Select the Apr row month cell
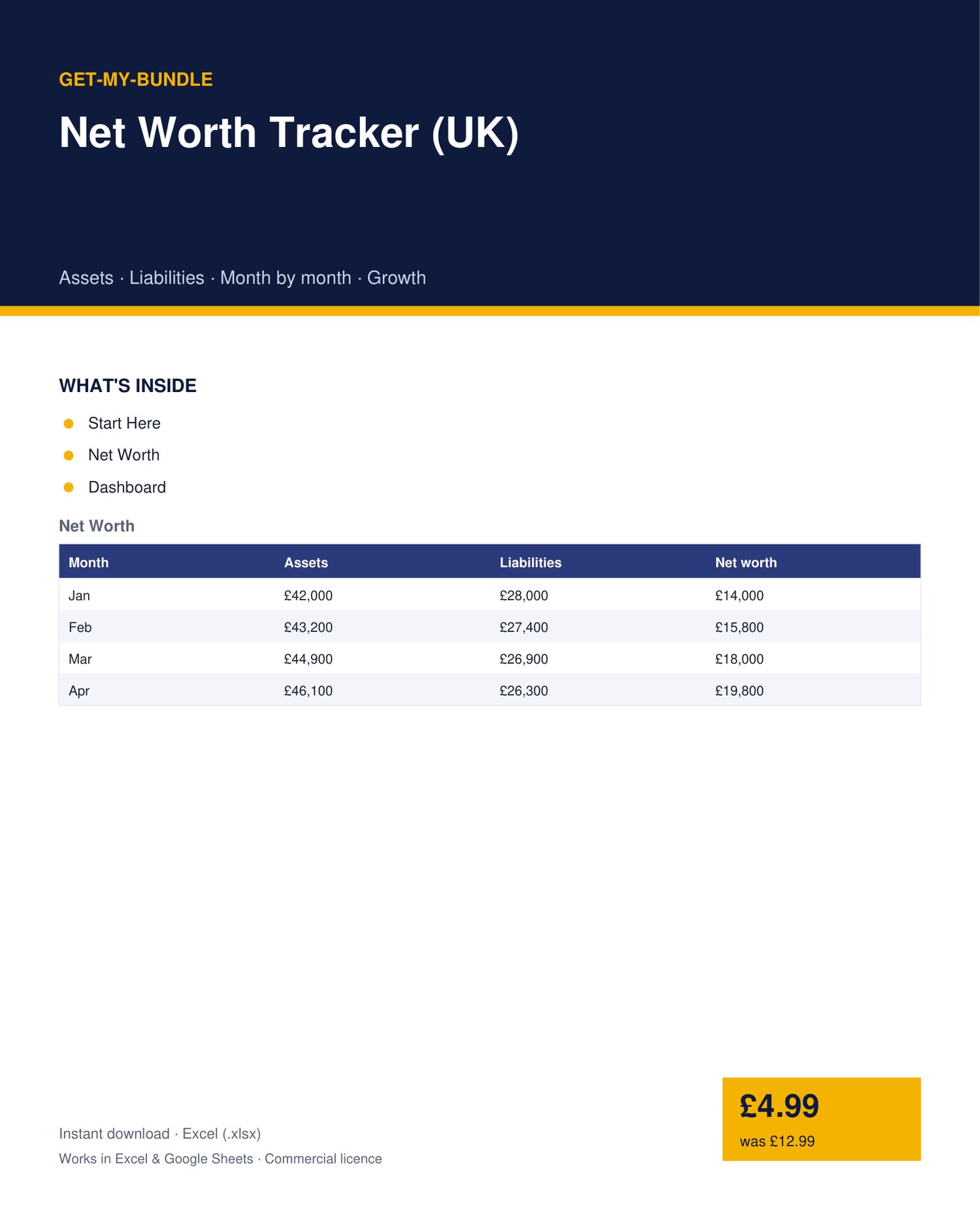Viewport: 980px width, 1225px height. tap(79, 691)
